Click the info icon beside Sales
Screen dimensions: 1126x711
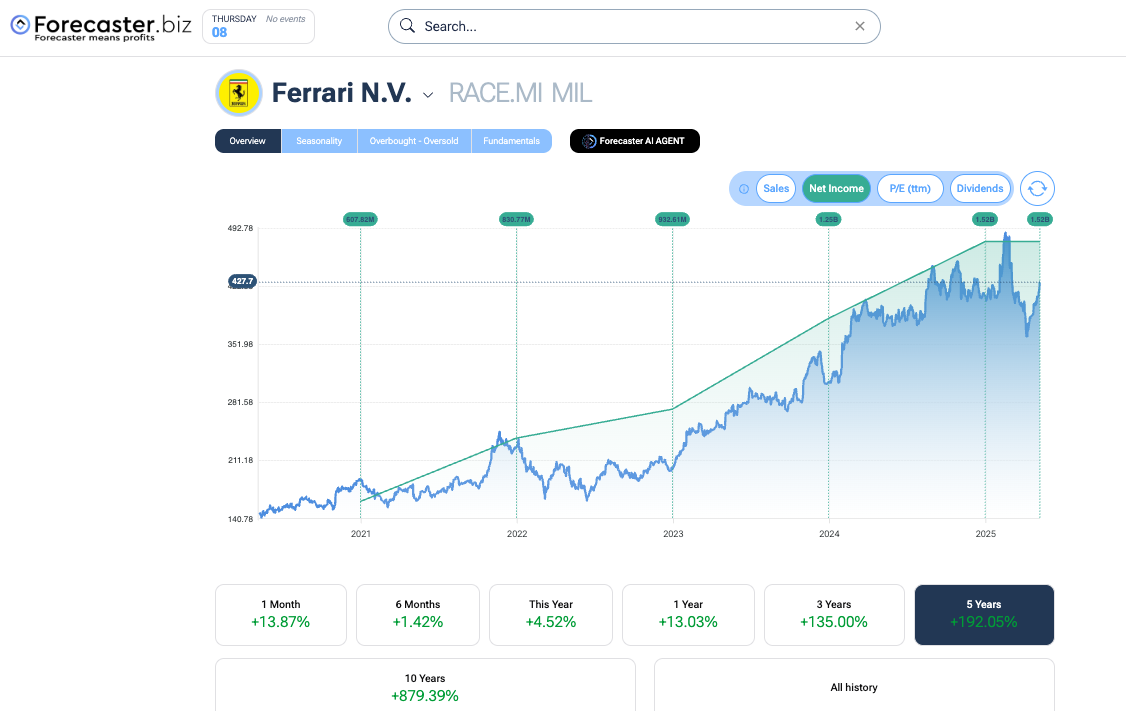pos(744,189)
